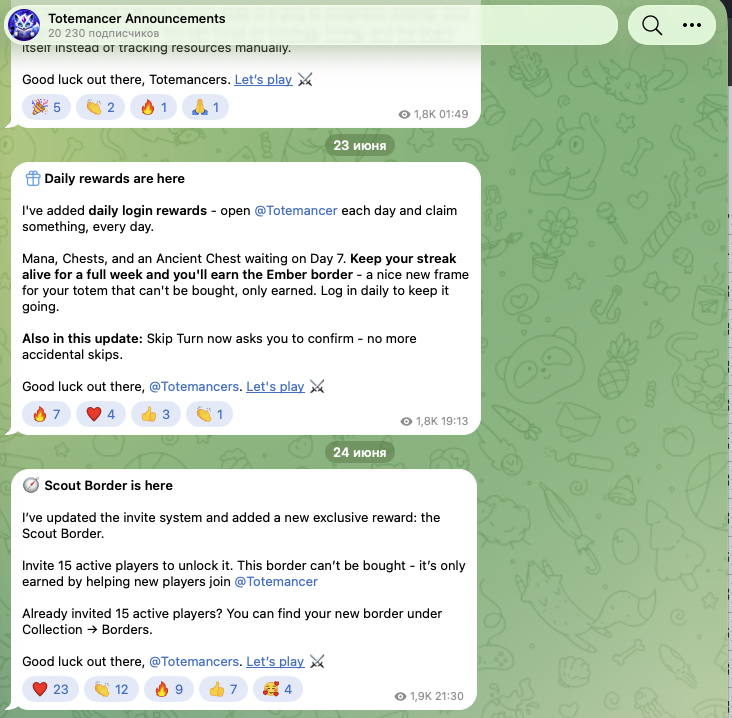732x718 pixels.
Task: Select crossed swords emoji in Scout Border post
Action: point(317,662)
